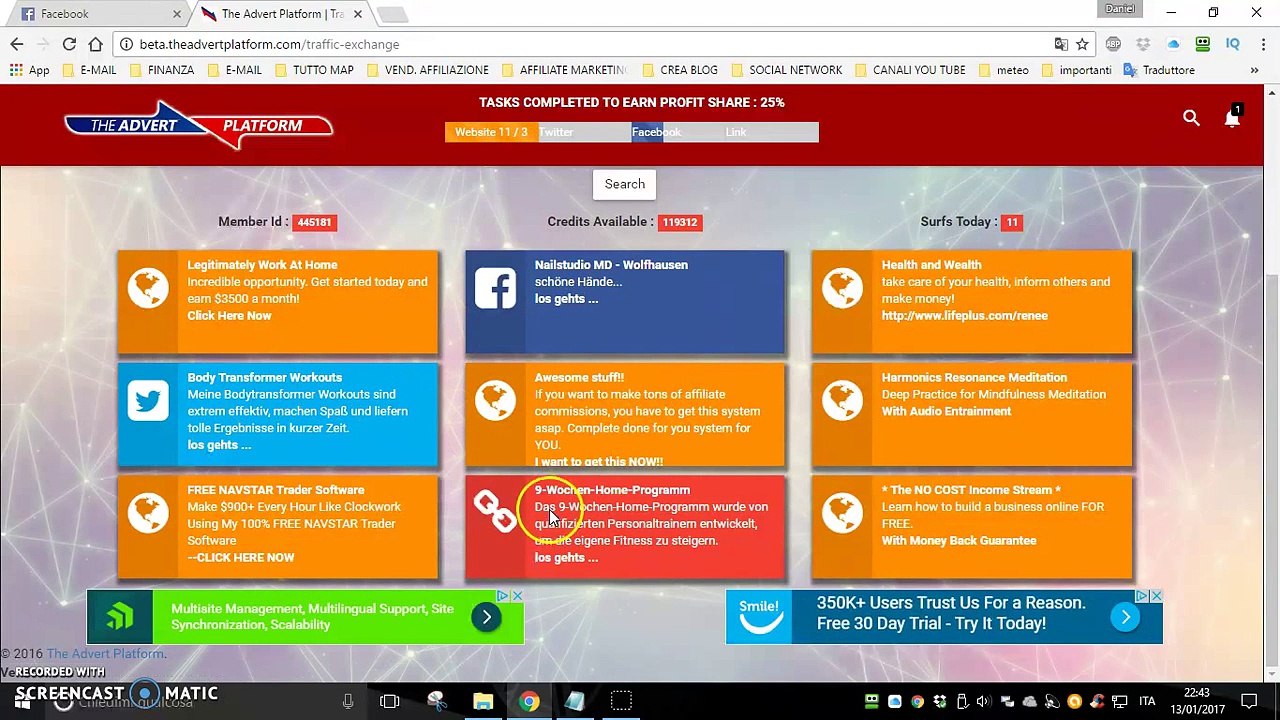This screenshot has height=720, width=1280.
Task: Close the Smile ad banner
Action: 1156,596
